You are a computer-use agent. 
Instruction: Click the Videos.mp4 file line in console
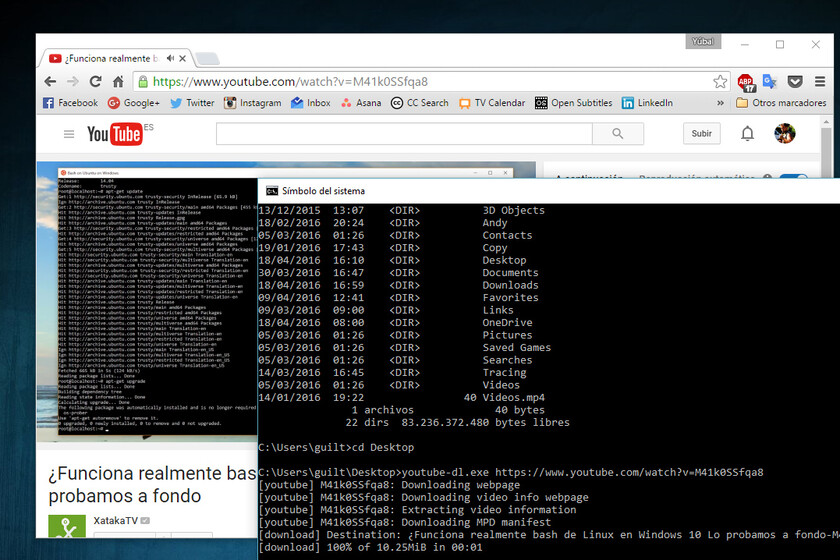pos(402,397)
